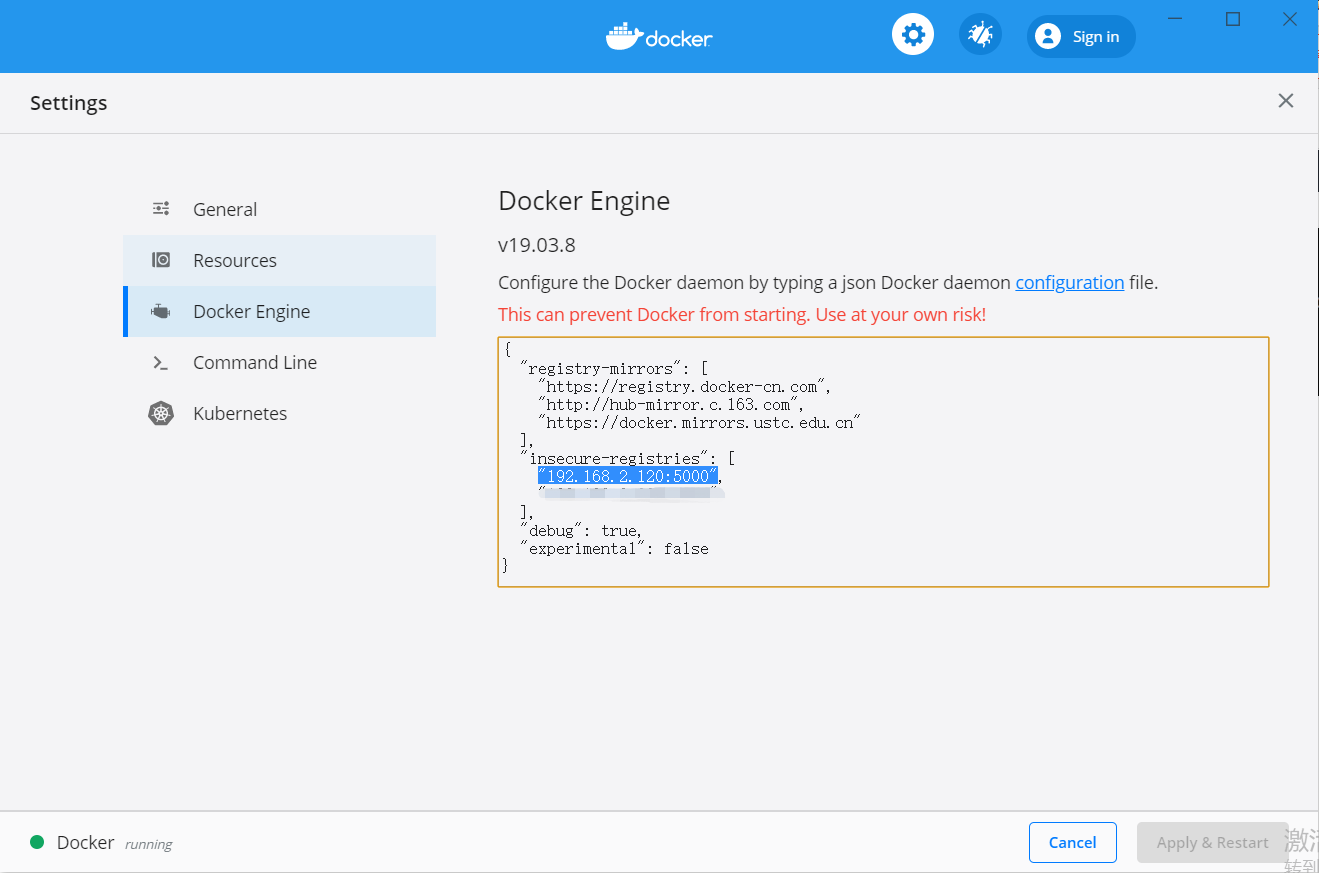Switch to the Kubernetes tab

[240, 413]
